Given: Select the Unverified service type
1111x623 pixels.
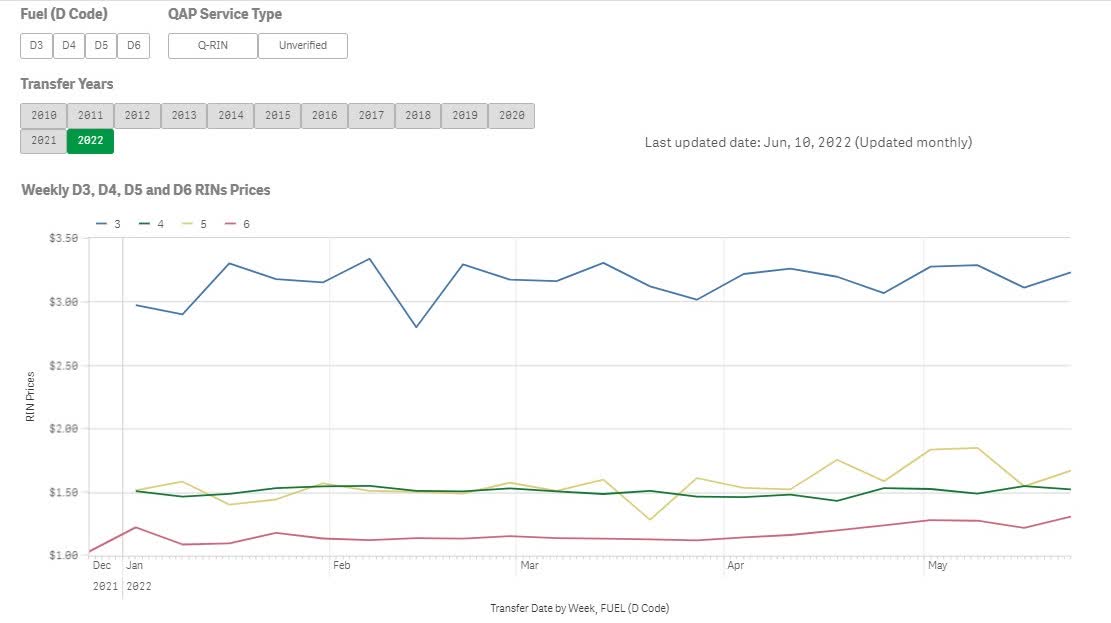Looking at the screenshot, I should pyautogui.click(x=303, y=46).
